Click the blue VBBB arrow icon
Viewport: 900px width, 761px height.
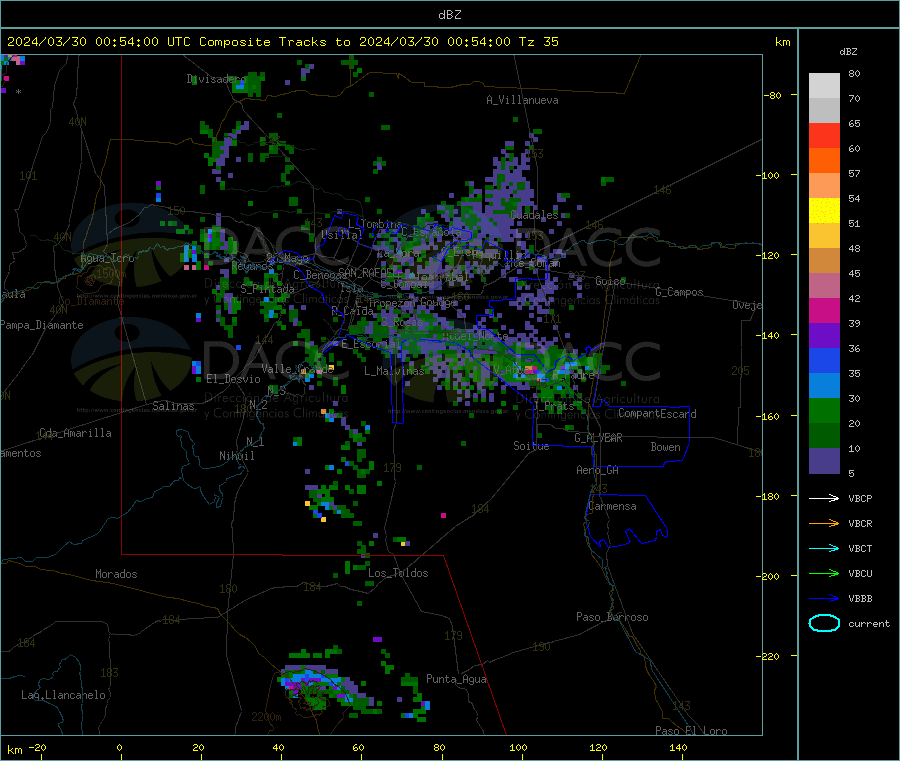coord(824,599)
